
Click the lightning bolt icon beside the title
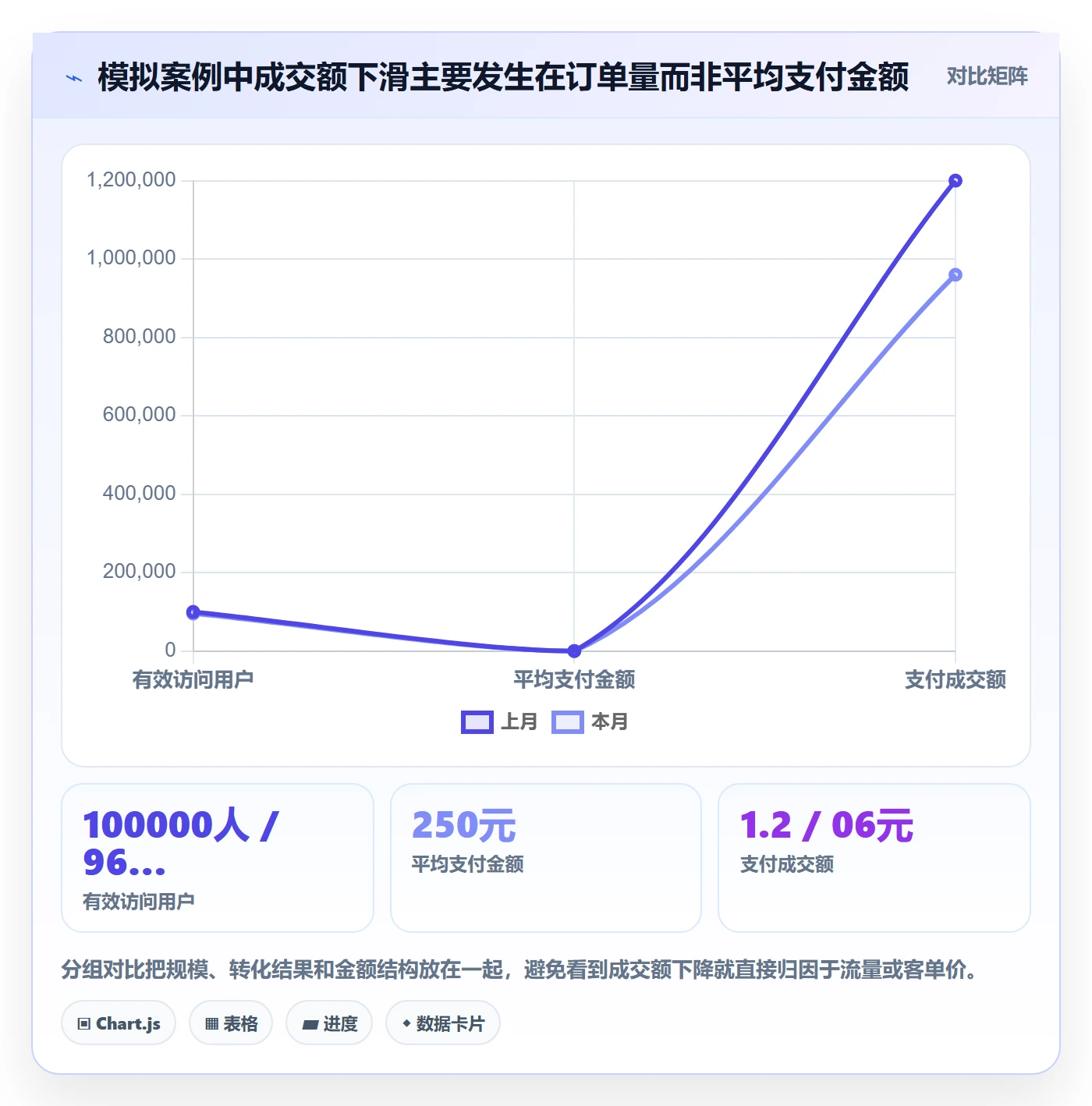[x=74, y=78]
